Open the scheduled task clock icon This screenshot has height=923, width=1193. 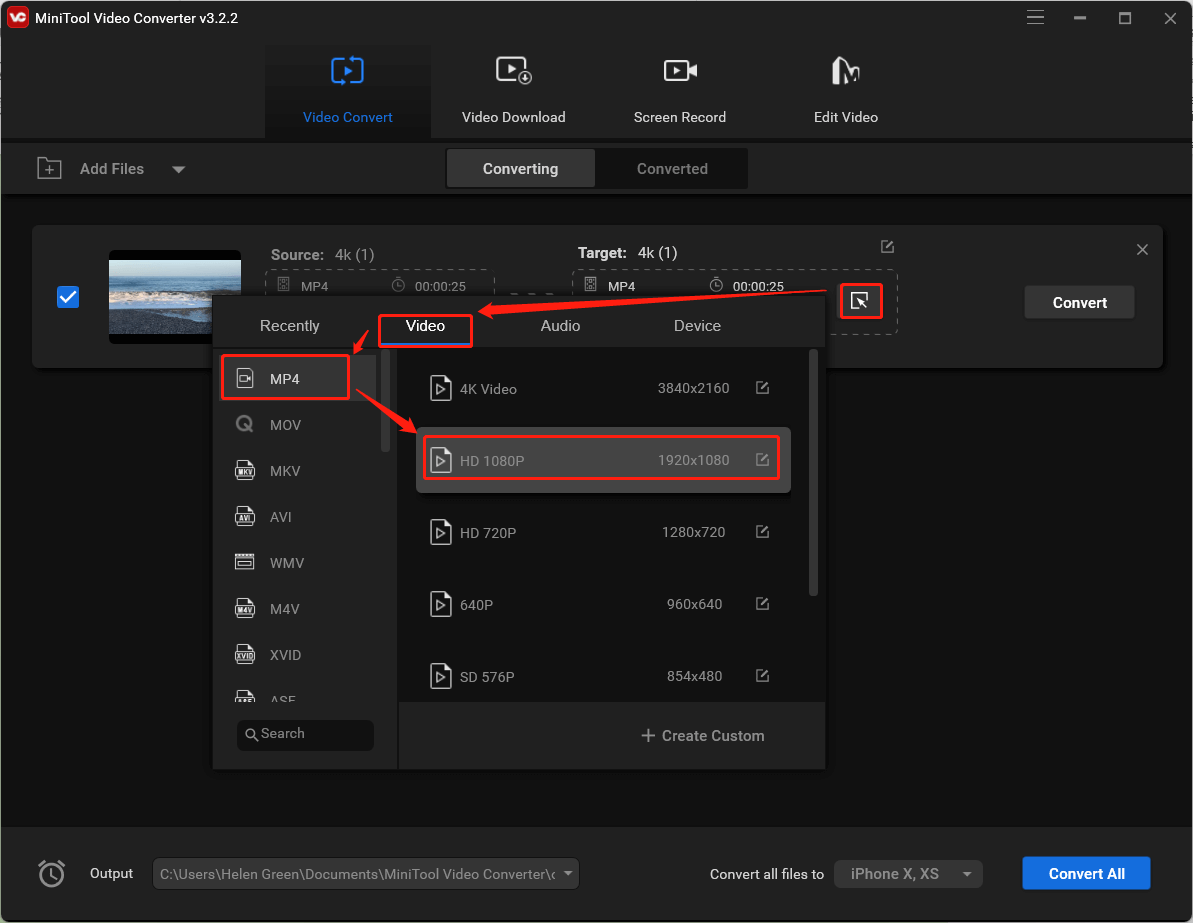tap(51, 874)
